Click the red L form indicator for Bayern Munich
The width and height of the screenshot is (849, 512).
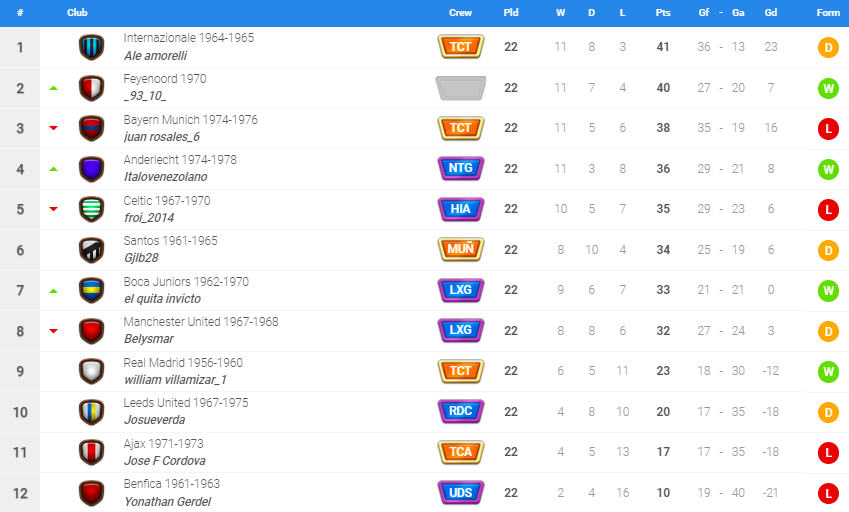[x=828, y=129]
